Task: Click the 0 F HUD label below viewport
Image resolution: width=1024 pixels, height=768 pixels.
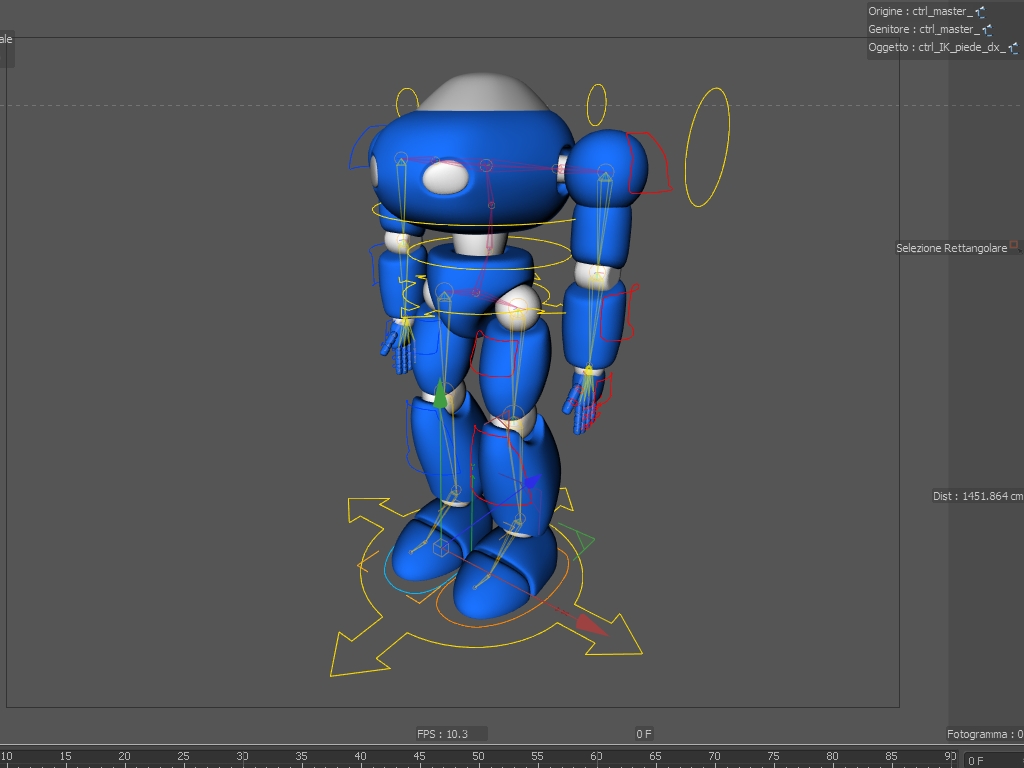Action: click(644, 734)
